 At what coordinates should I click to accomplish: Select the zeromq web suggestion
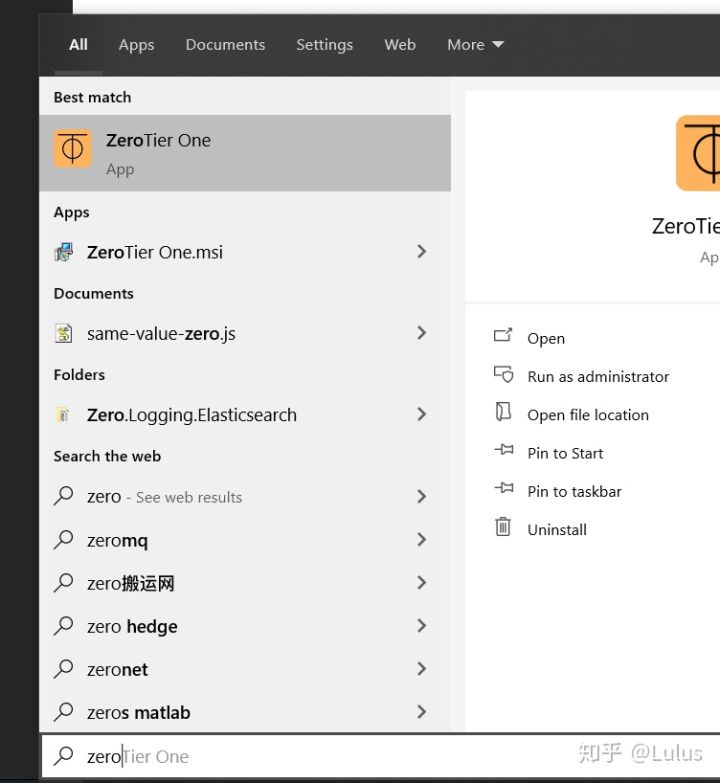tap(245, 539)
